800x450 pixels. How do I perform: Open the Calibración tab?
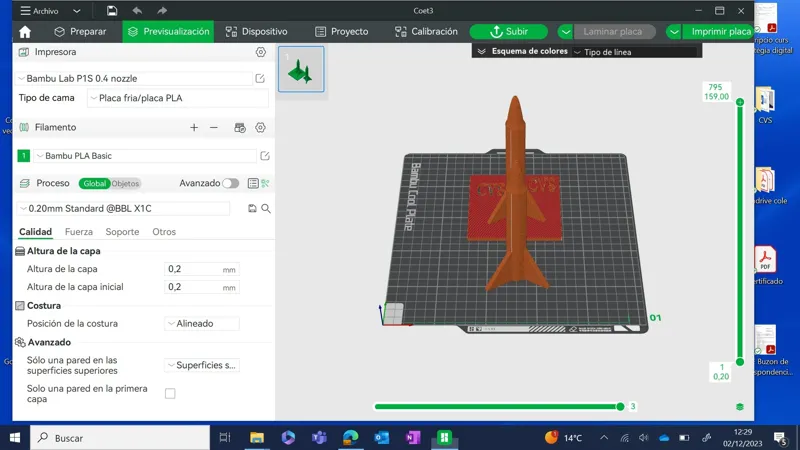[x=426, y=32]
